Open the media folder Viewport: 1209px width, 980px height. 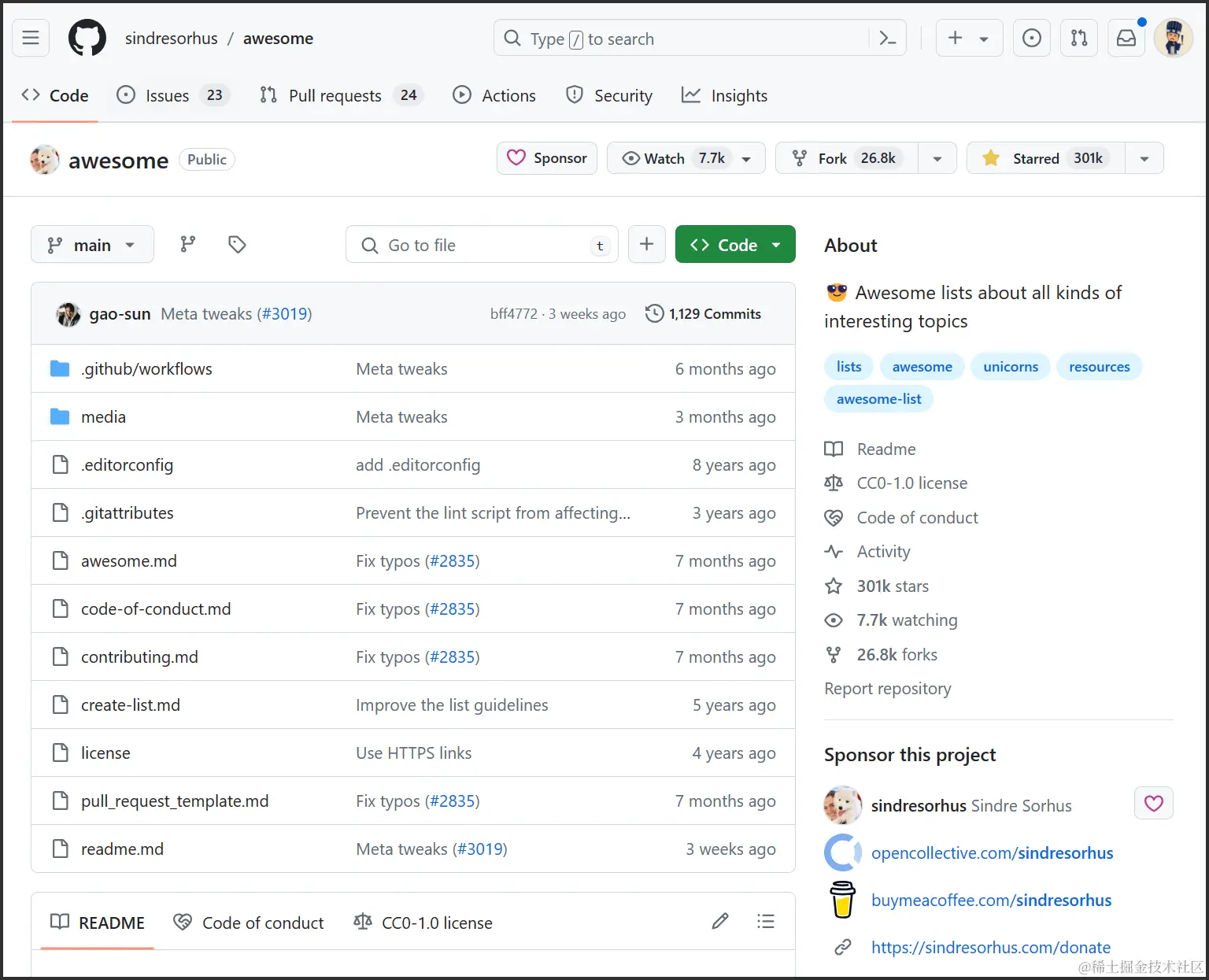[103, 416]
